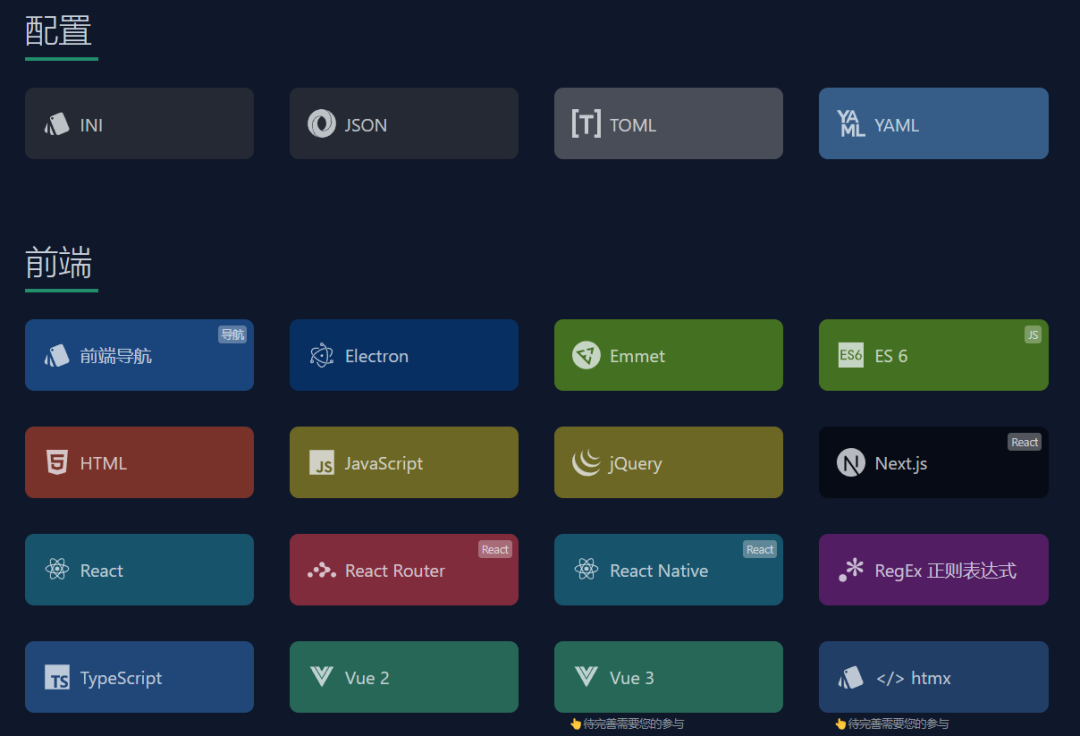Open the TOML cheat sheet card

[668, 123]
